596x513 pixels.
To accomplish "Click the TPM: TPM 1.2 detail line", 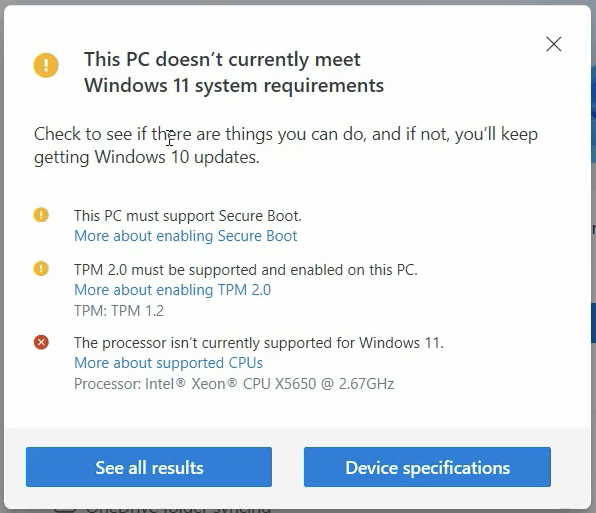I will tap(119, 311).
